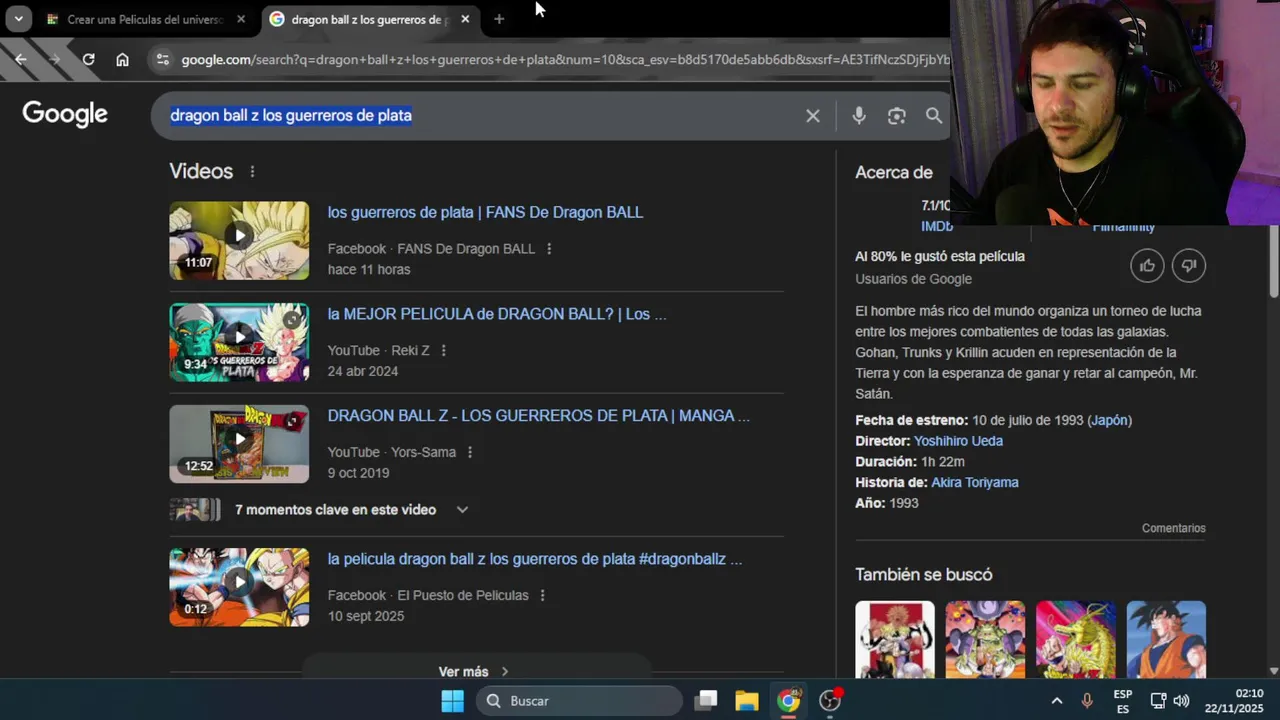Open Japón link in release date

pyautogui.click(x=1110, y=421)
